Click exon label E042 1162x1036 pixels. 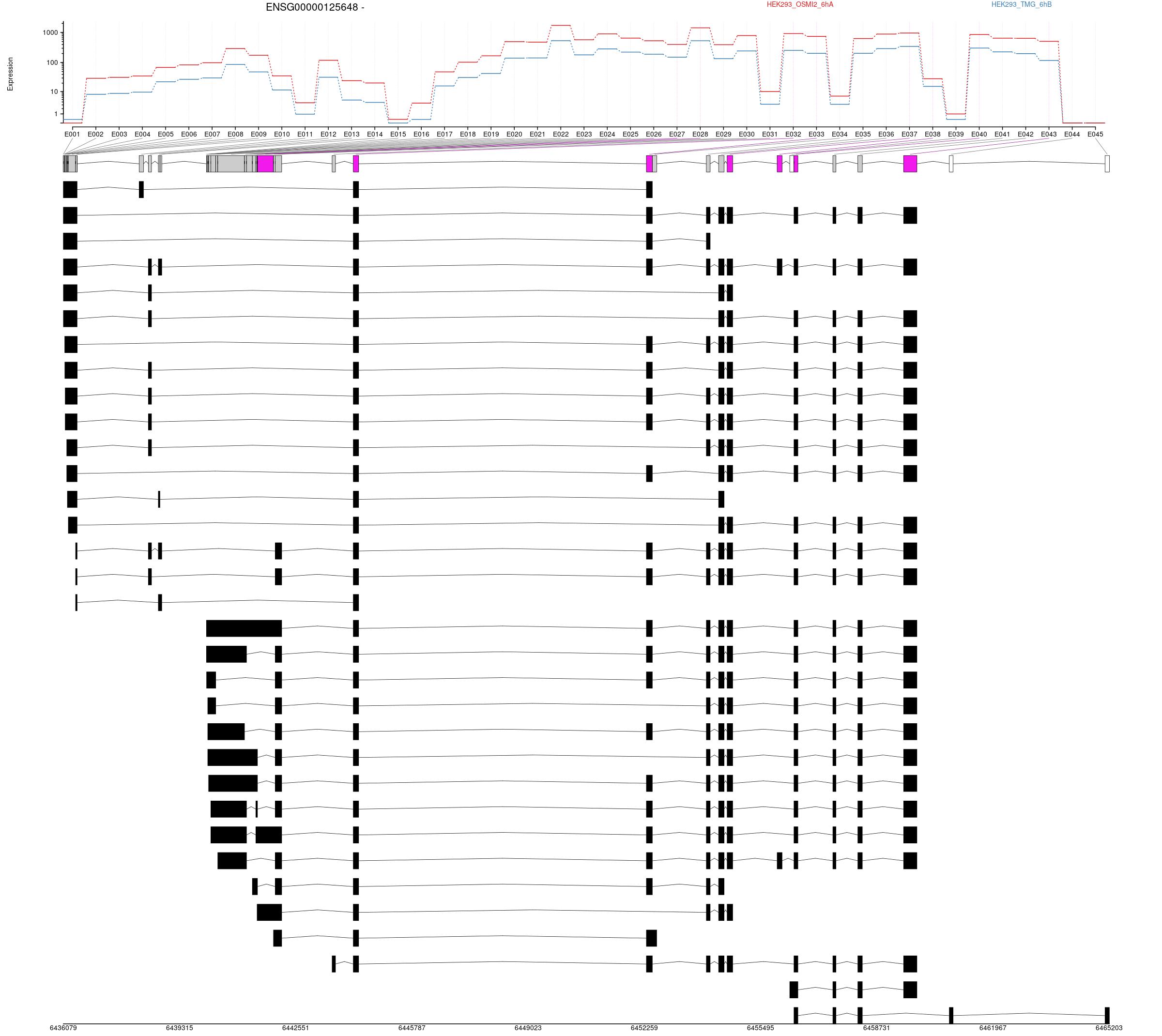1025,134
